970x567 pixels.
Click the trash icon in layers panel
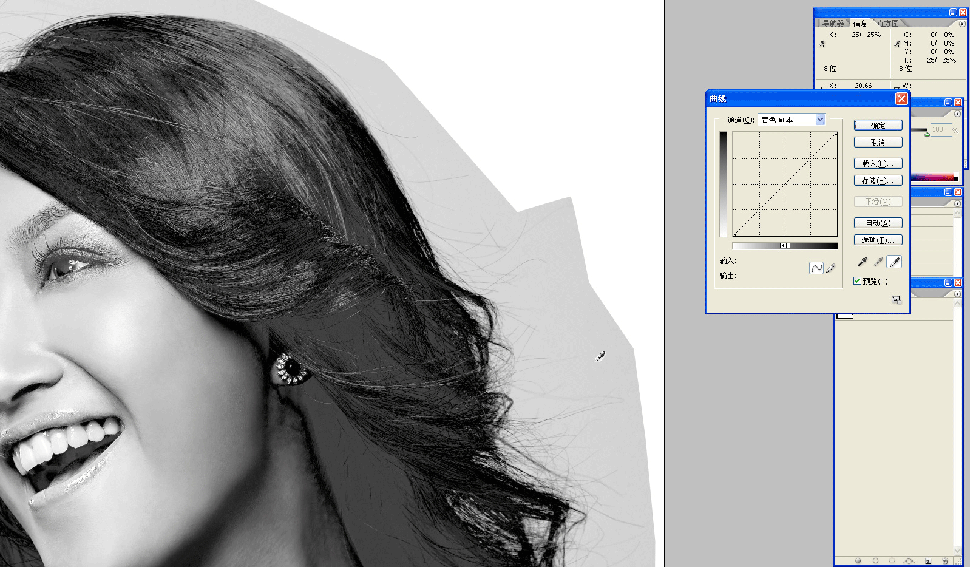tap(946, 561)
